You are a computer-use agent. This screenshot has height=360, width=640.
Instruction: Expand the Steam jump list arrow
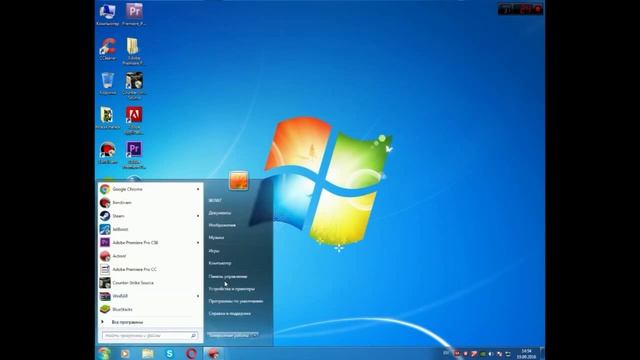tap(198, 216)
